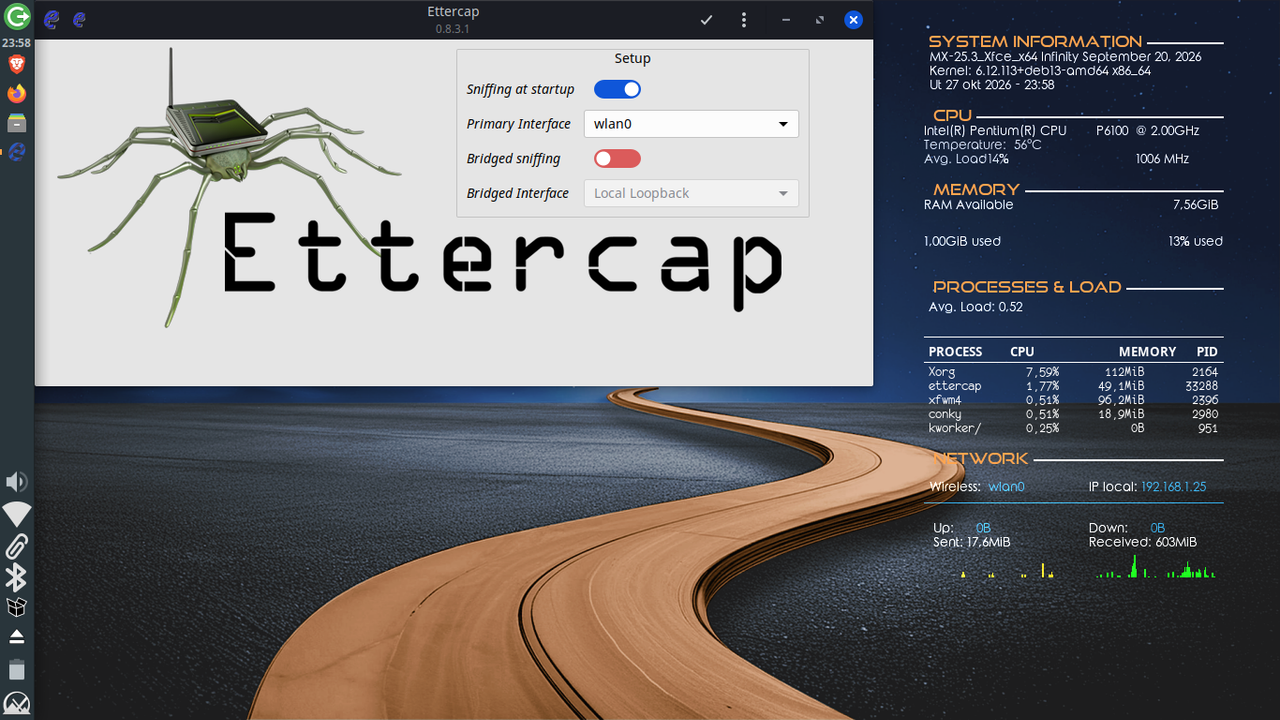Minimize the Ettercap window

click(786, 20)
